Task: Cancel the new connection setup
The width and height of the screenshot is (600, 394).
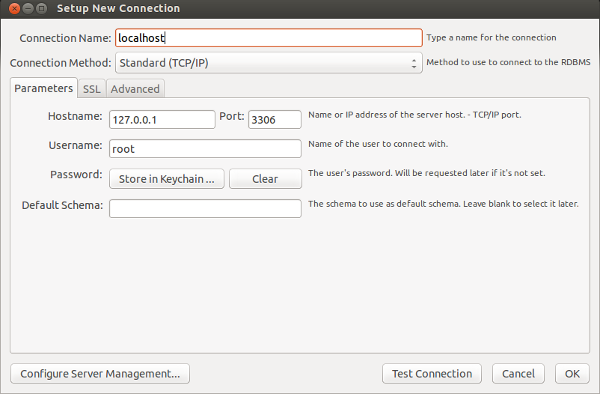Action: coord(518,374)
